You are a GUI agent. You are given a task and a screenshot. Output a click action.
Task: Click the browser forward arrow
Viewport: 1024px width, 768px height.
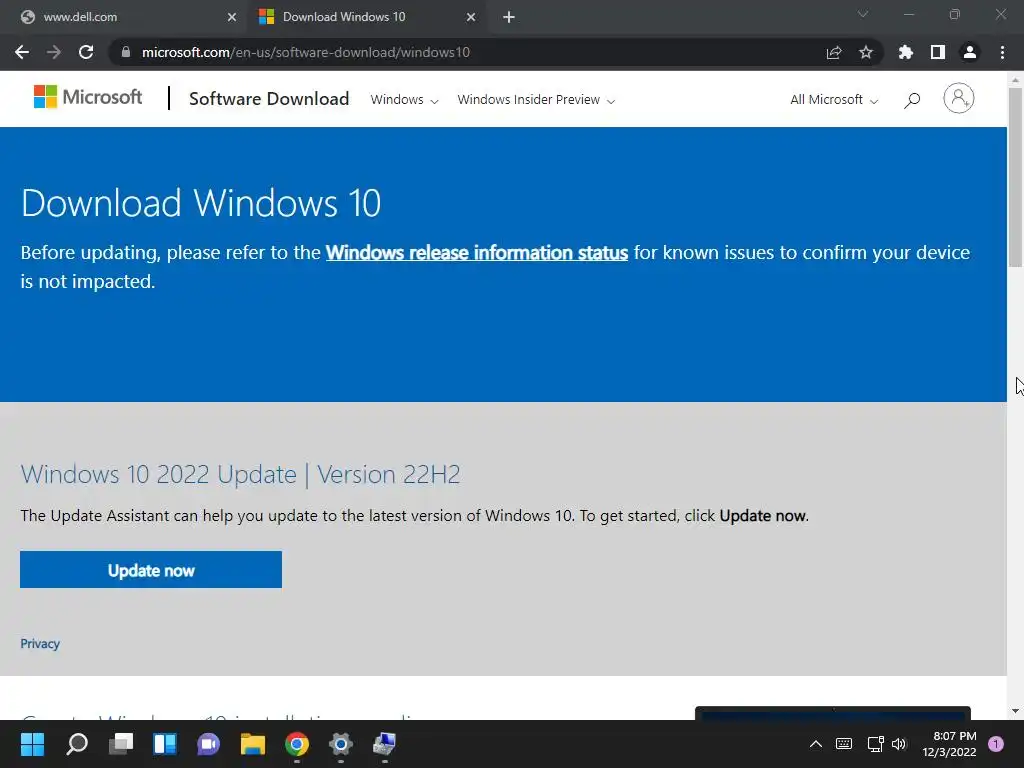(x=54, y=52)
